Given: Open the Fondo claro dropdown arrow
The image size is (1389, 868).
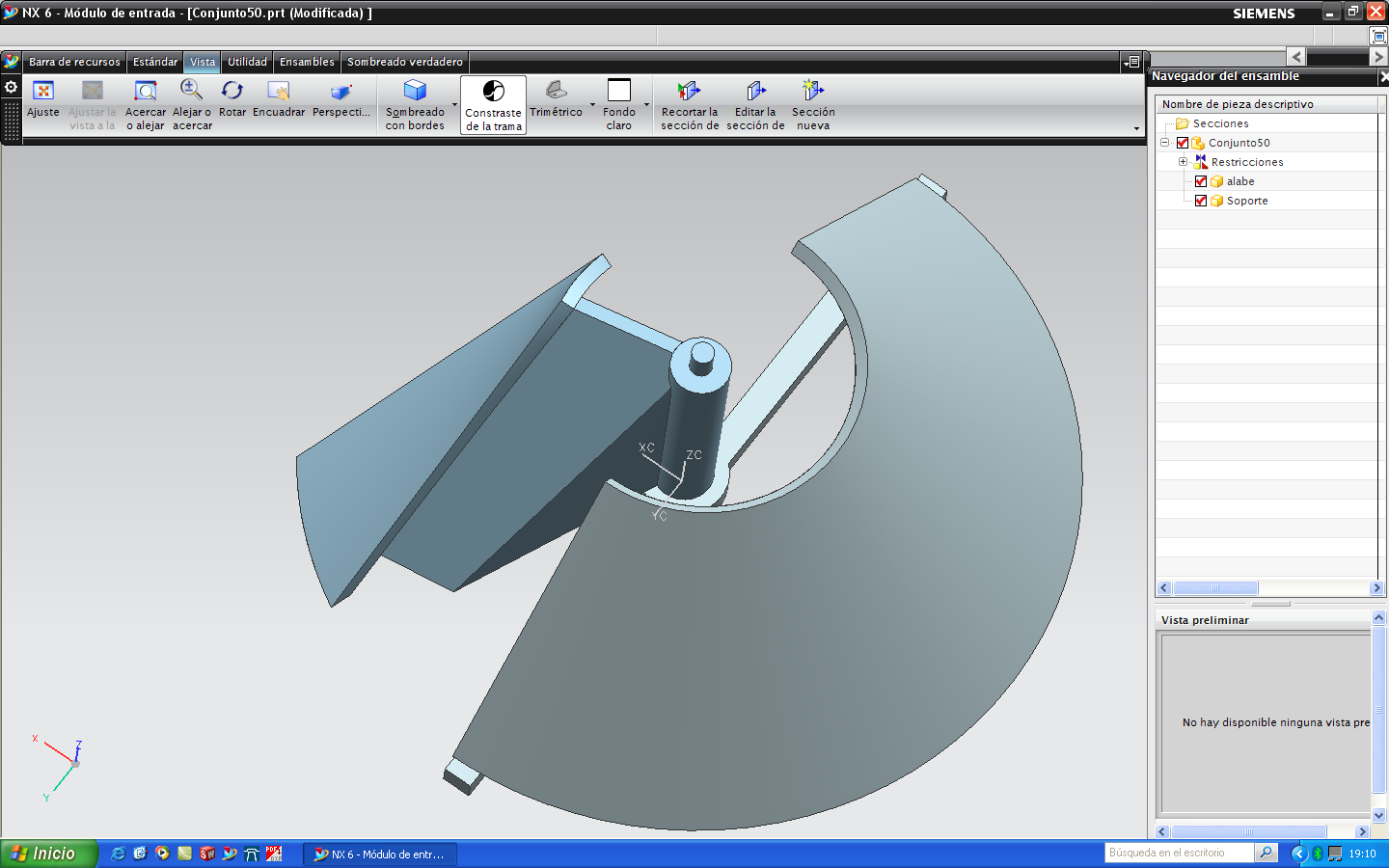Looking at the screenshot, I should [646, 105].
